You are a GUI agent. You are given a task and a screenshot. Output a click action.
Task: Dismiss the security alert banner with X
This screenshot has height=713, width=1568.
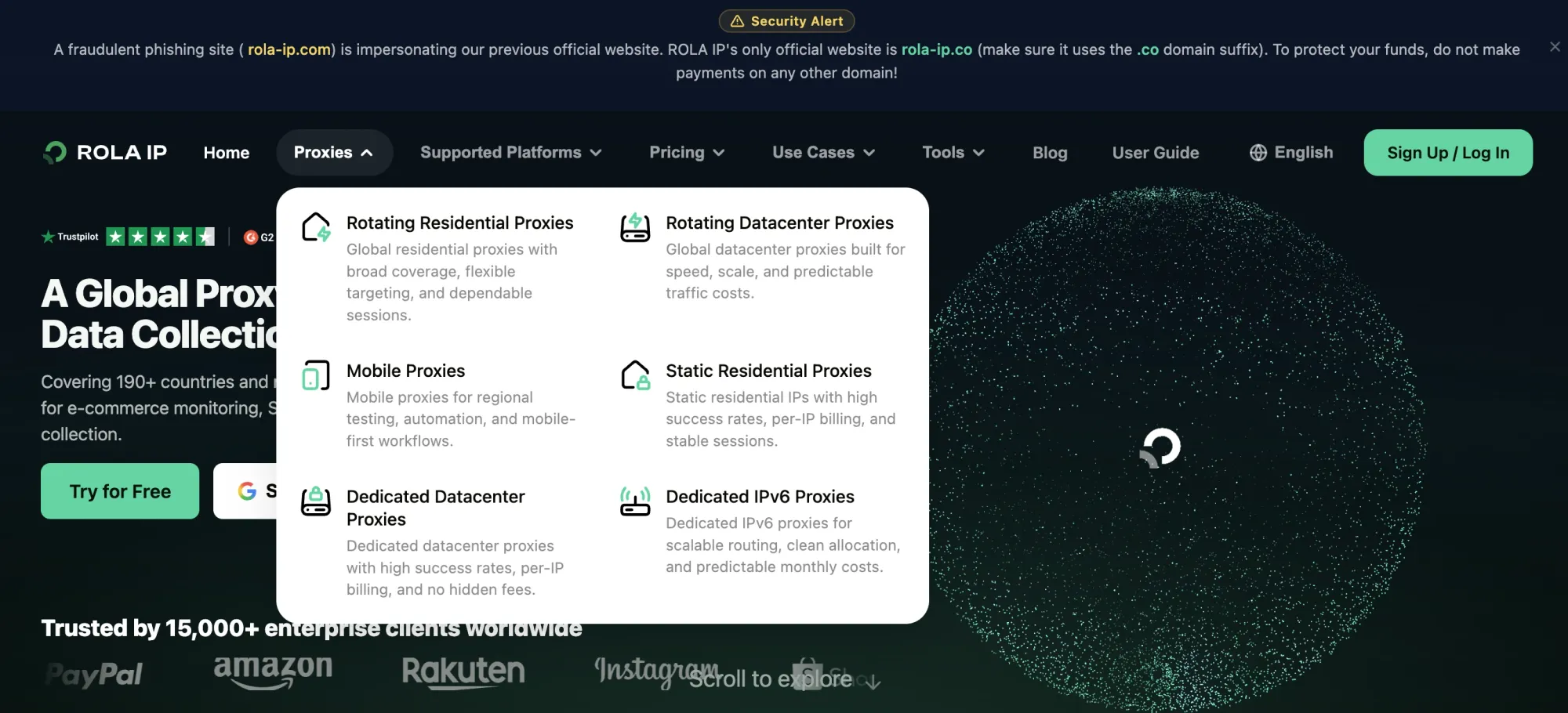(x=1555, y=47)
